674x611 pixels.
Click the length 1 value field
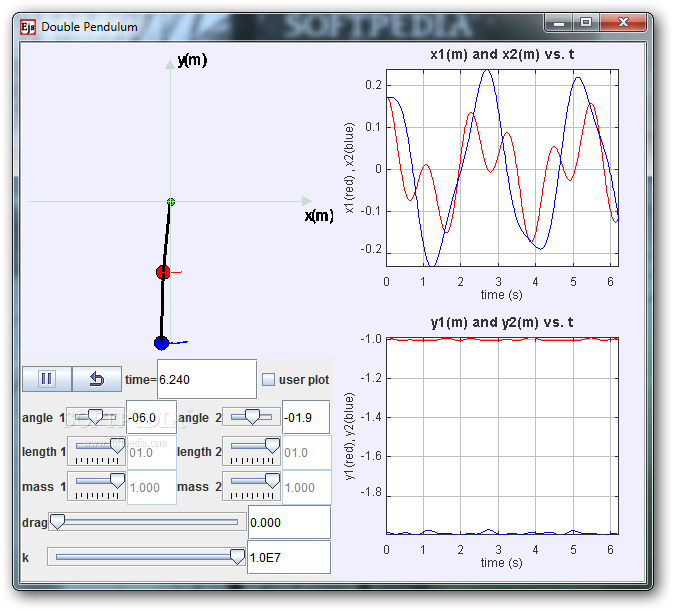pos(151,452)
